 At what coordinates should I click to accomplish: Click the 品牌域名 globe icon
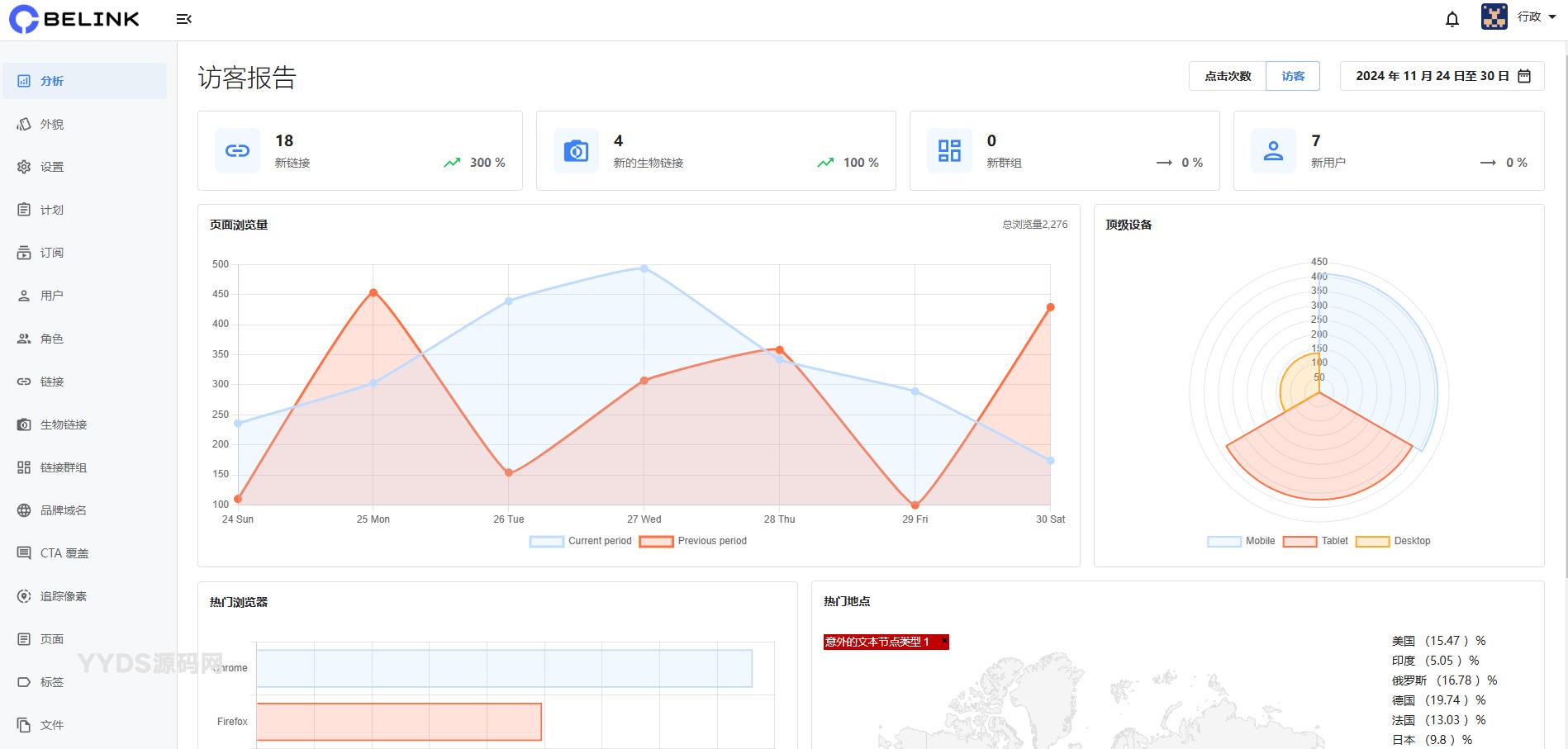coord(24,510)
